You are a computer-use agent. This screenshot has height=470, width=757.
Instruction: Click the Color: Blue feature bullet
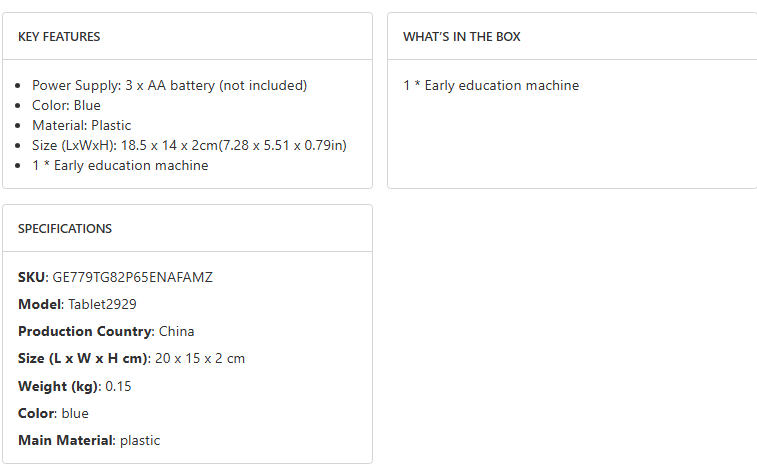[66, 106]
